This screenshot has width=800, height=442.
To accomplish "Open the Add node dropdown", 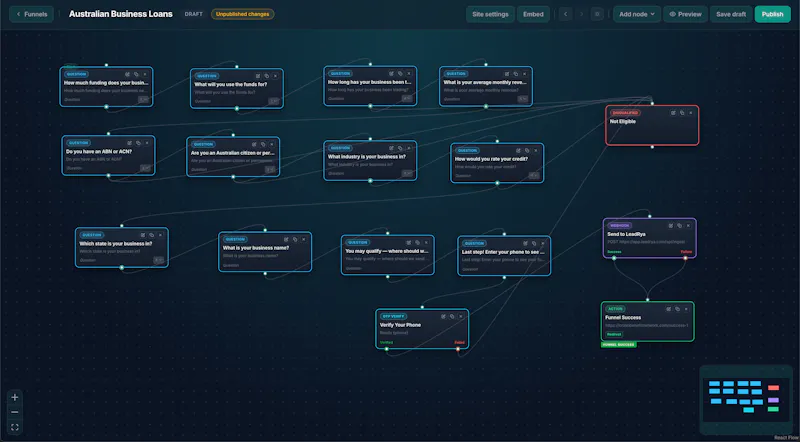I will (637, 14).
